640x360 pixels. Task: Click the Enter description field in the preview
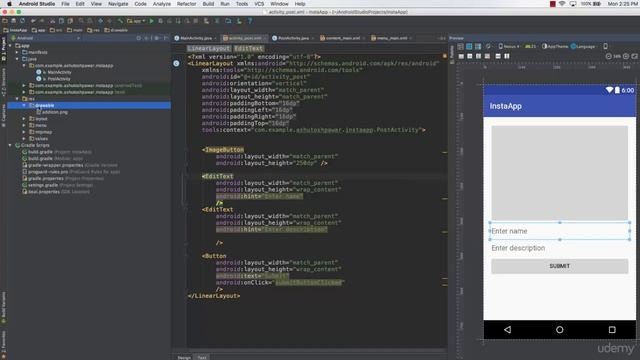[560, 248]
